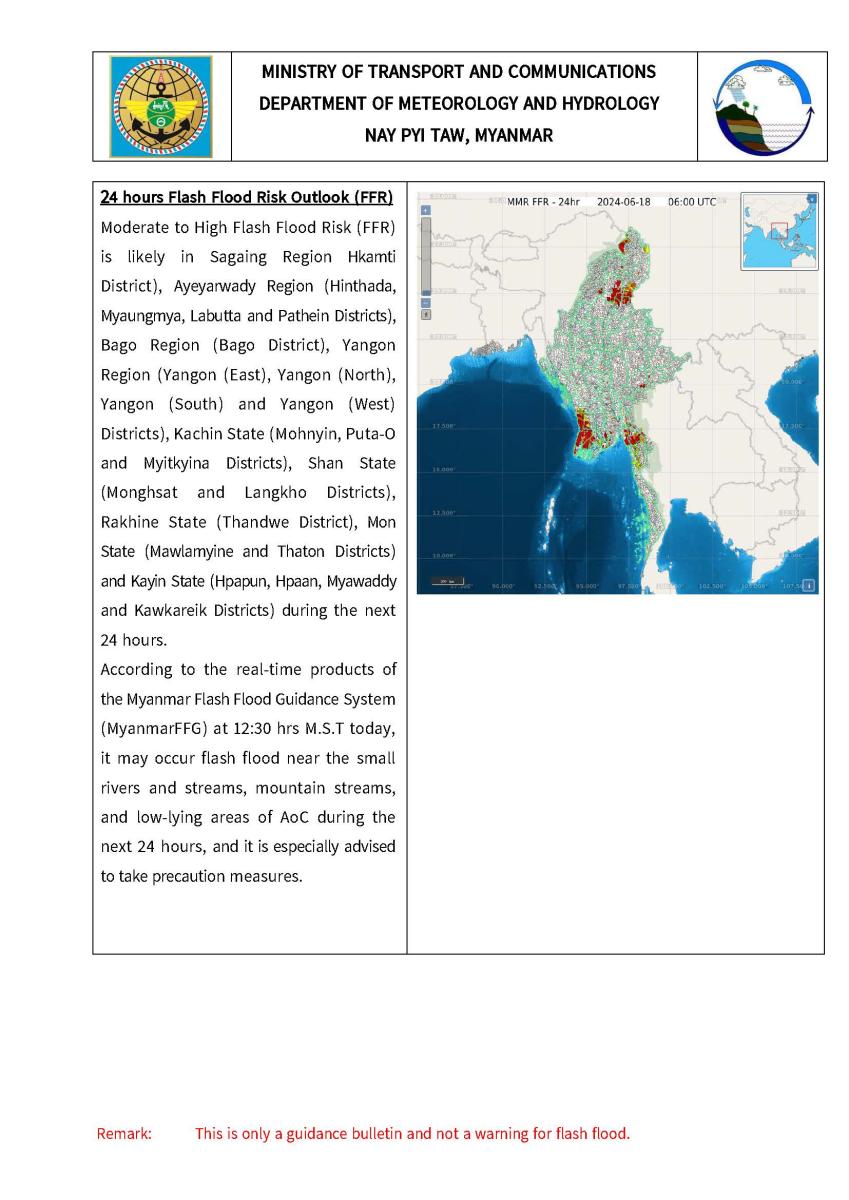Click the "State (Mawlamyine and Thaton Districts)" line
Viewport: 849px width, 1200px height.
tap(248, 552)
